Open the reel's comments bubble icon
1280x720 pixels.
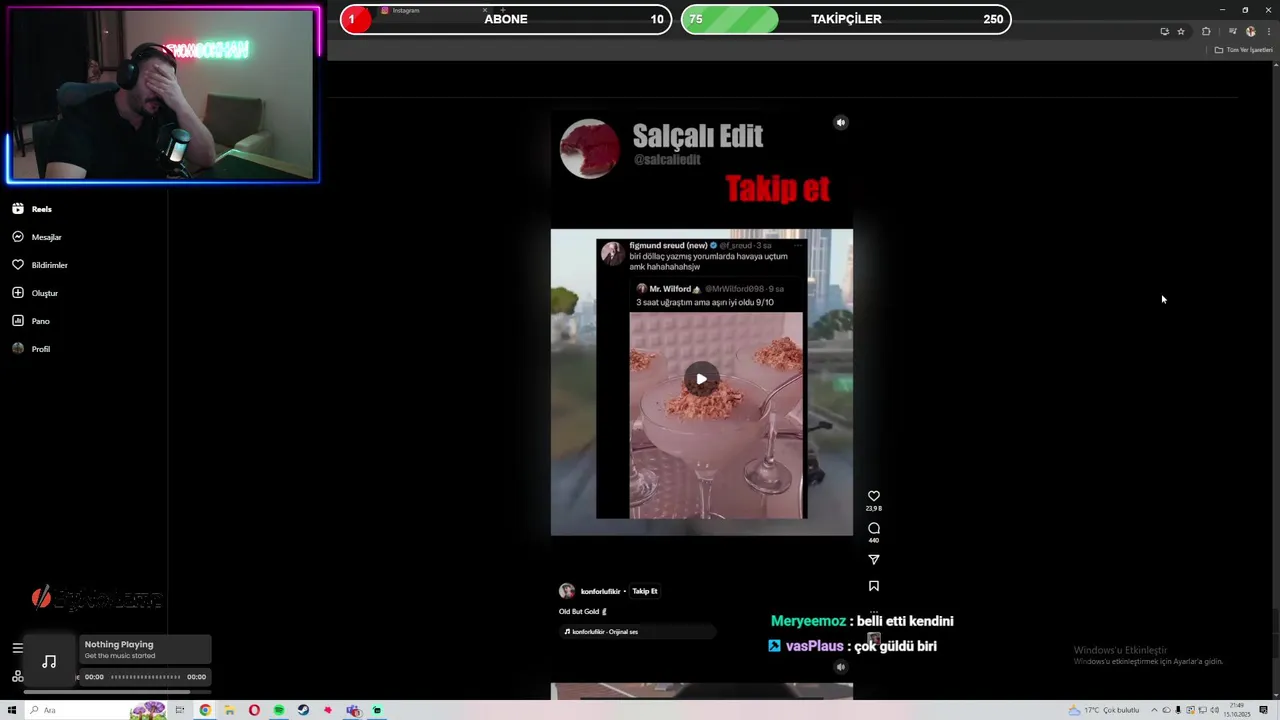874,528
